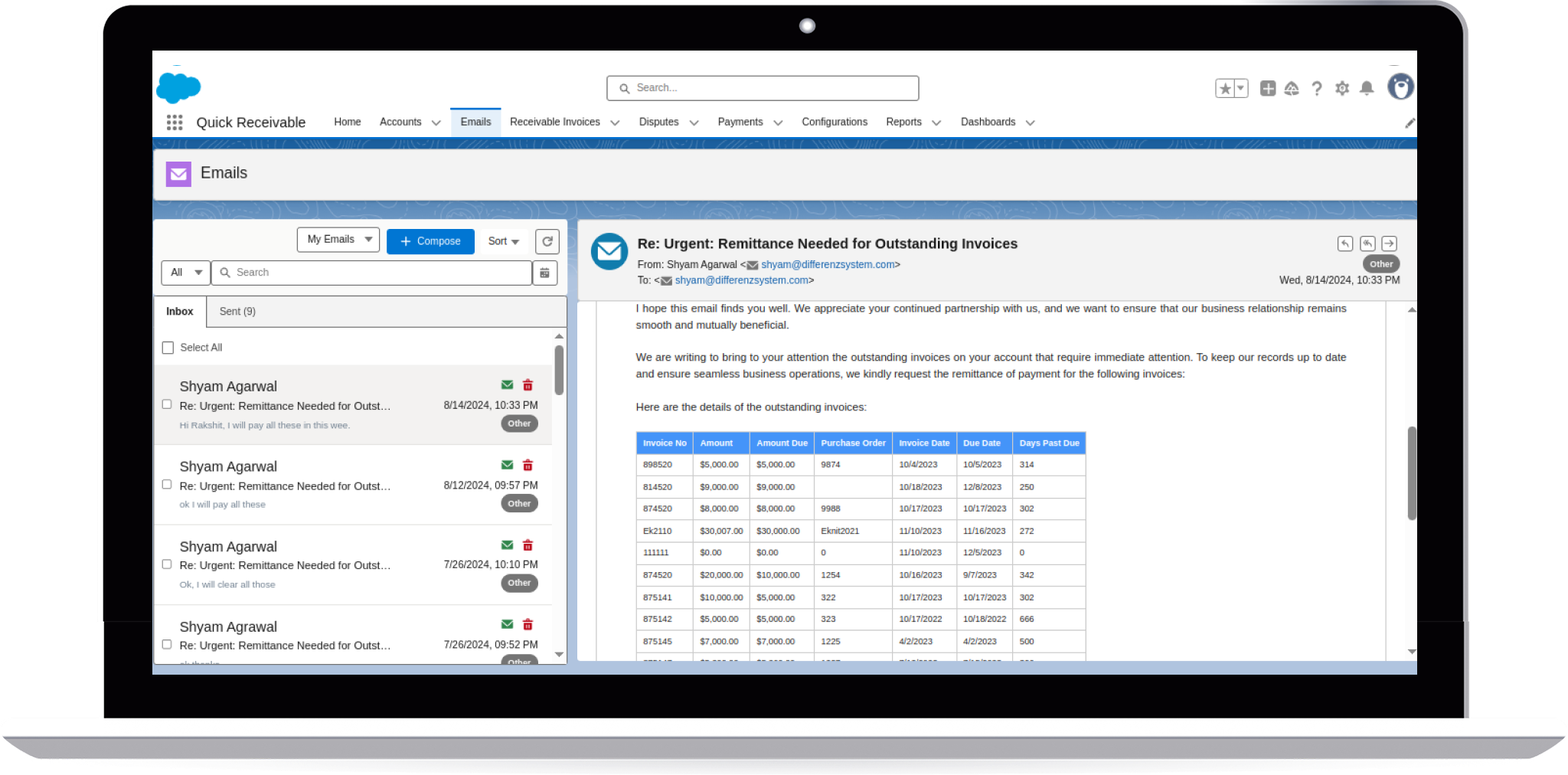Click the Compose button
Image resolution: width=1568 pixels, height=775 pixels.
click(x=430, y=240)
